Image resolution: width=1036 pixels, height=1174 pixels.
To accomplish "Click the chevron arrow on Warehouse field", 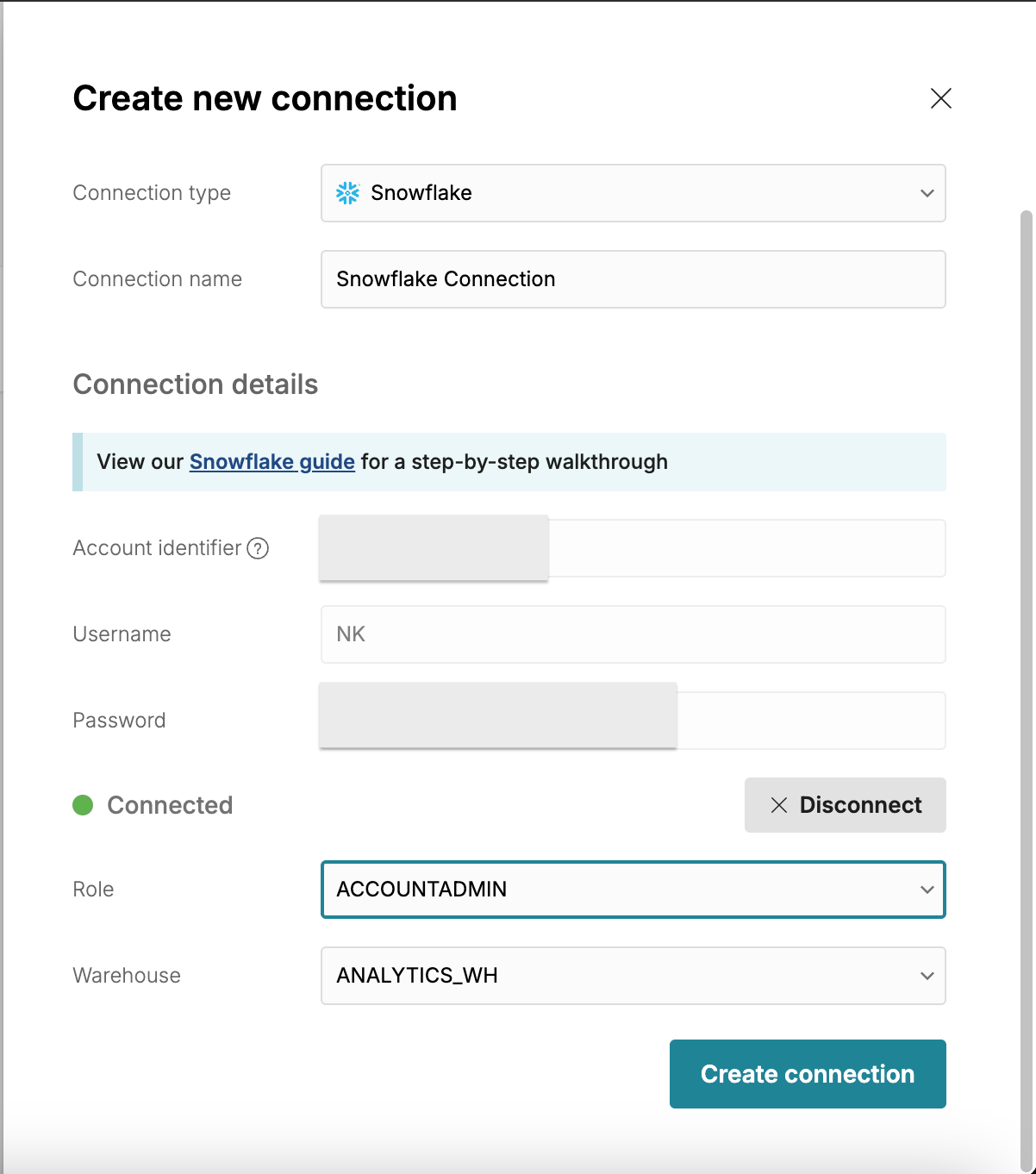I will (x=927, y=976).
